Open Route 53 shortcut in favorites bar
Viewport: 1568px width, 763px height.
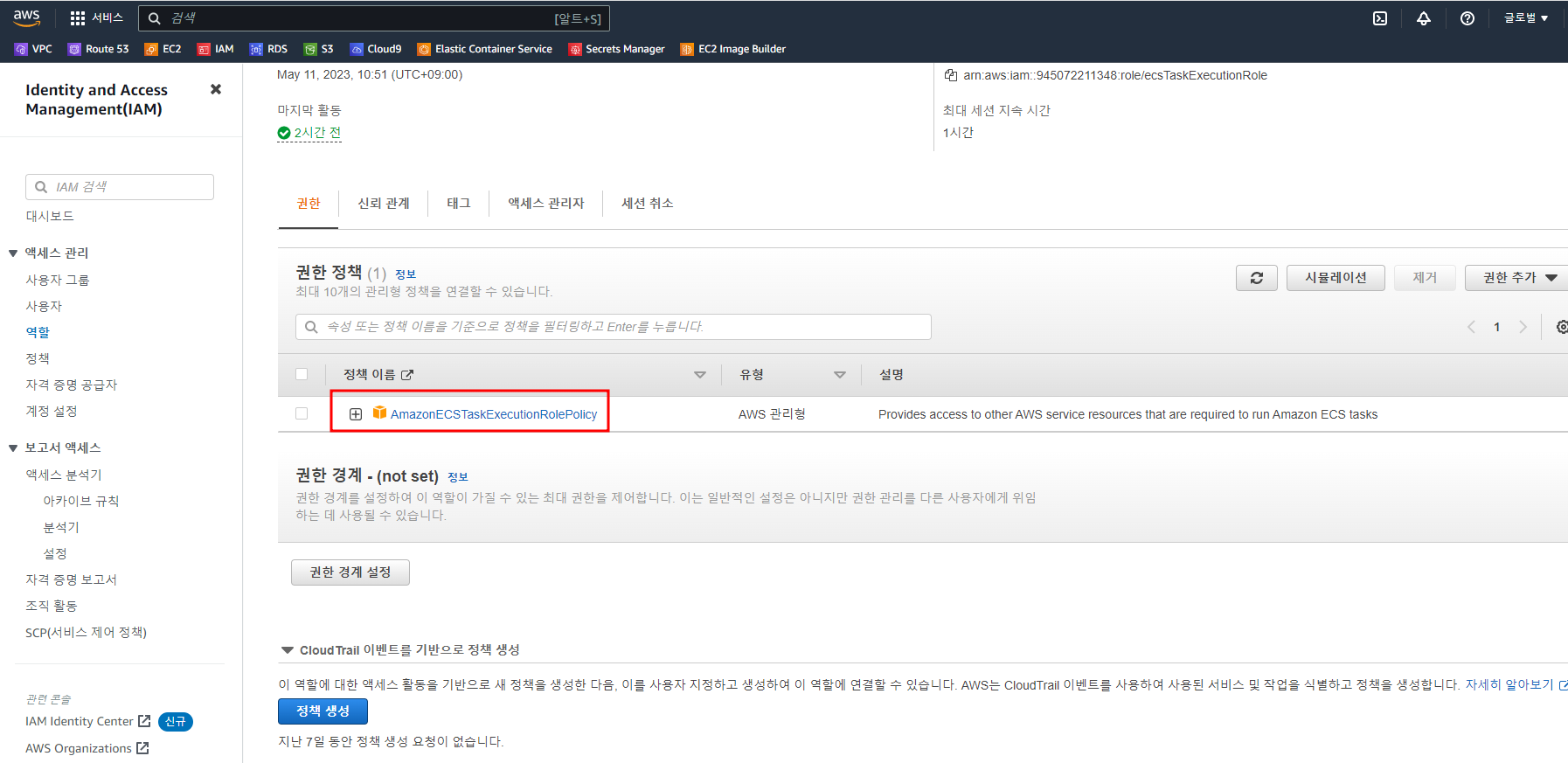tap(98, 49)
